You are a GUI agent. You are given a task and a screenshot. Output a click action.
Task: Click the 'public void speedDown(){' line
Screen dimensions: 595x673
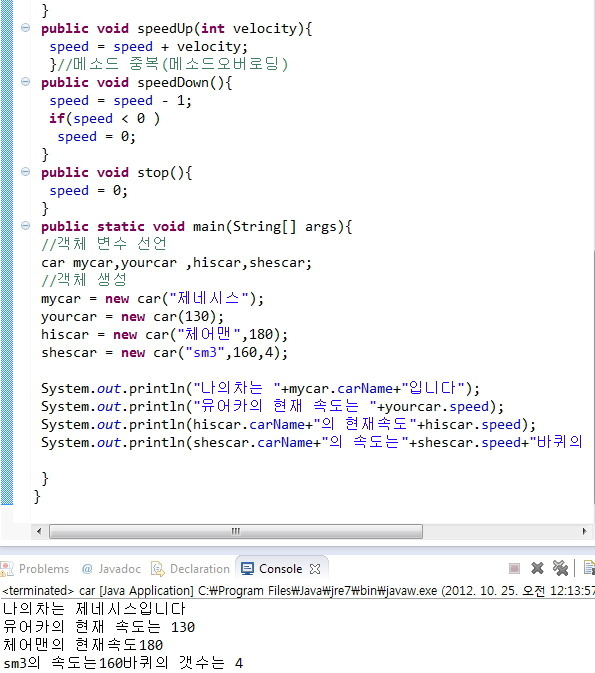pyautogui.click(x=137, y=82)
